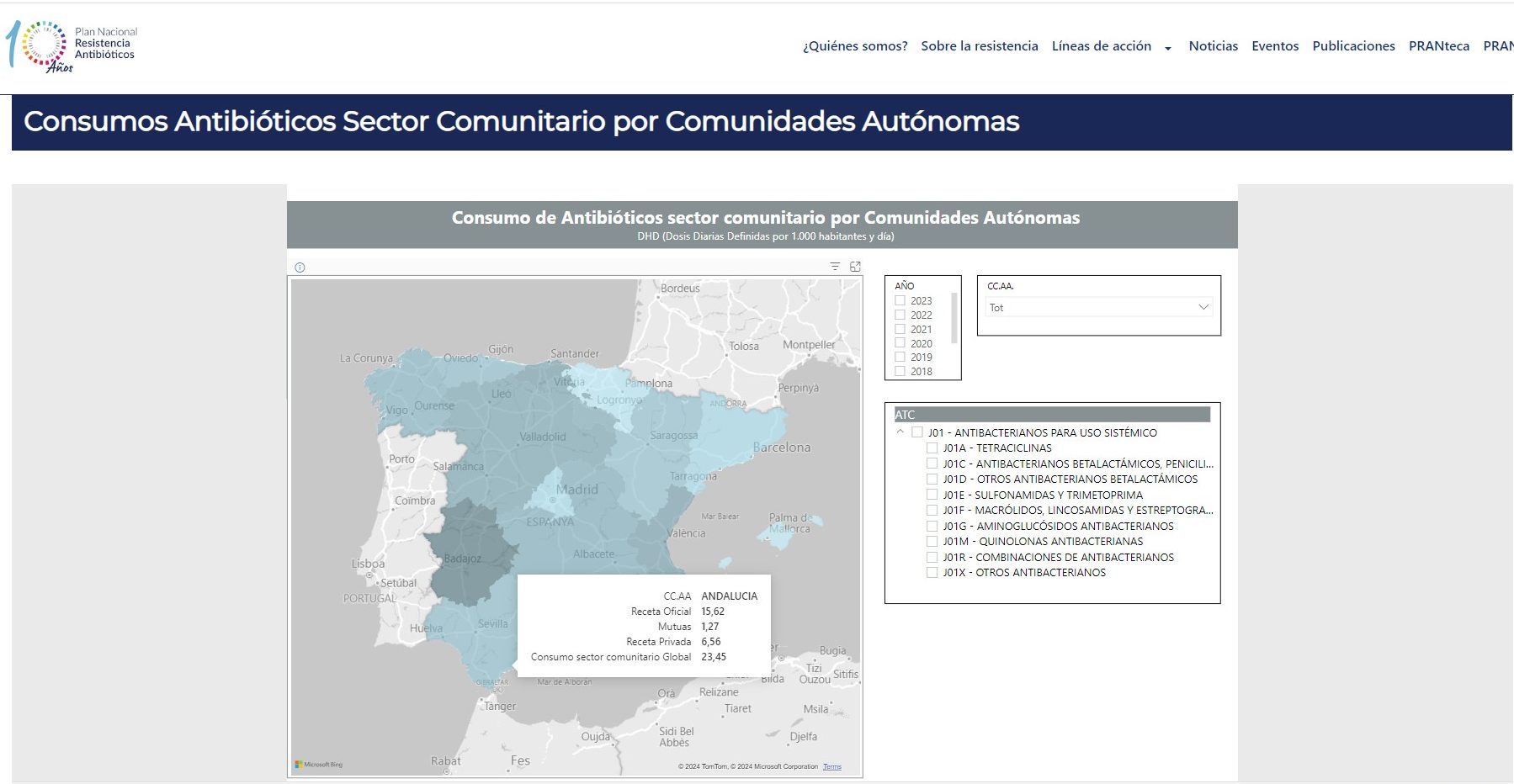Tick the 2020 year checkbox
This screenshot has width=1514, height=784.
point(900,343)
